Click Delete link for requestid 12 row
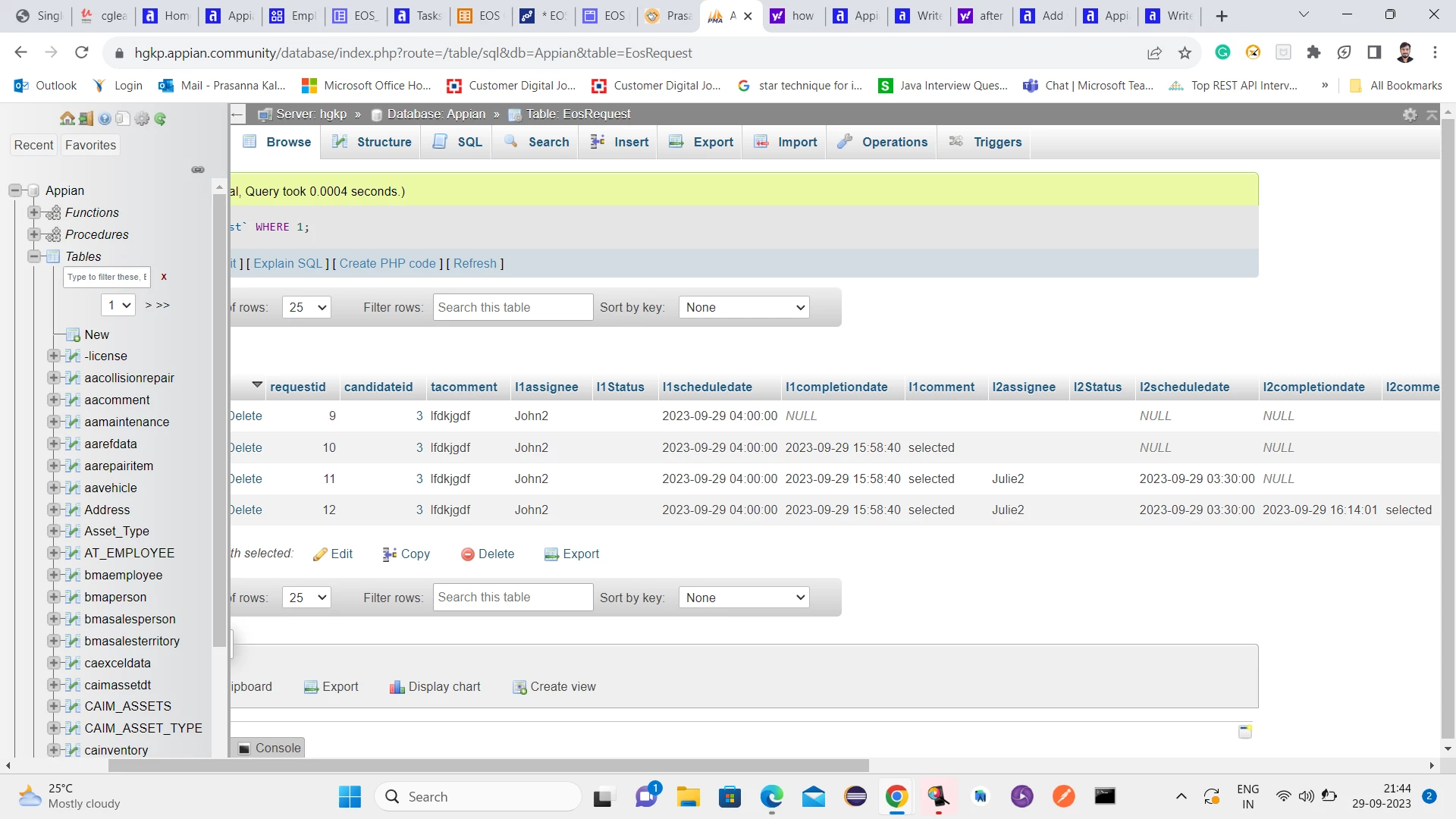This screenshot has height=819, width=1456. [246, 510]
